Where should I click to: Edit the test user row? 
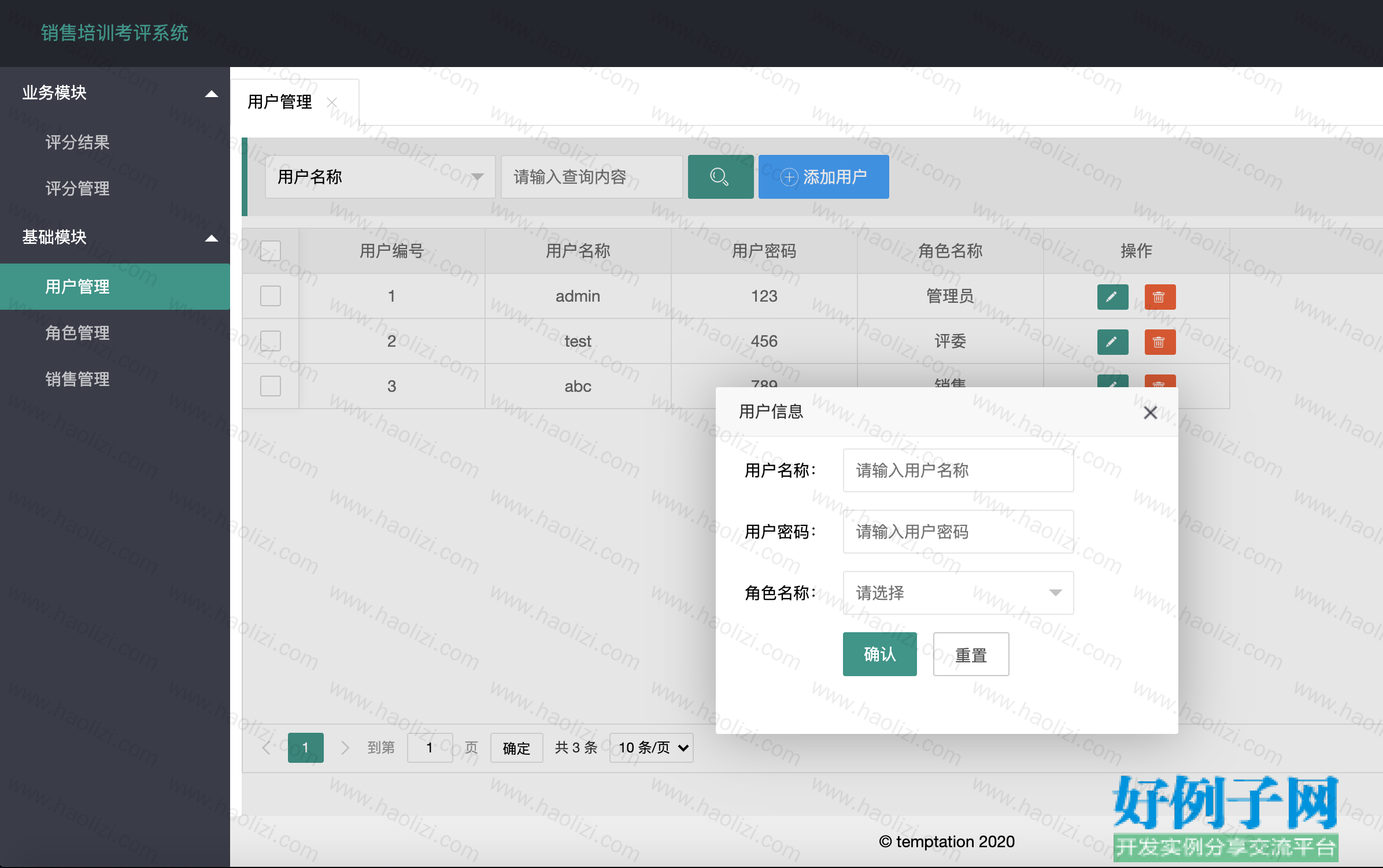(1112, 342)
